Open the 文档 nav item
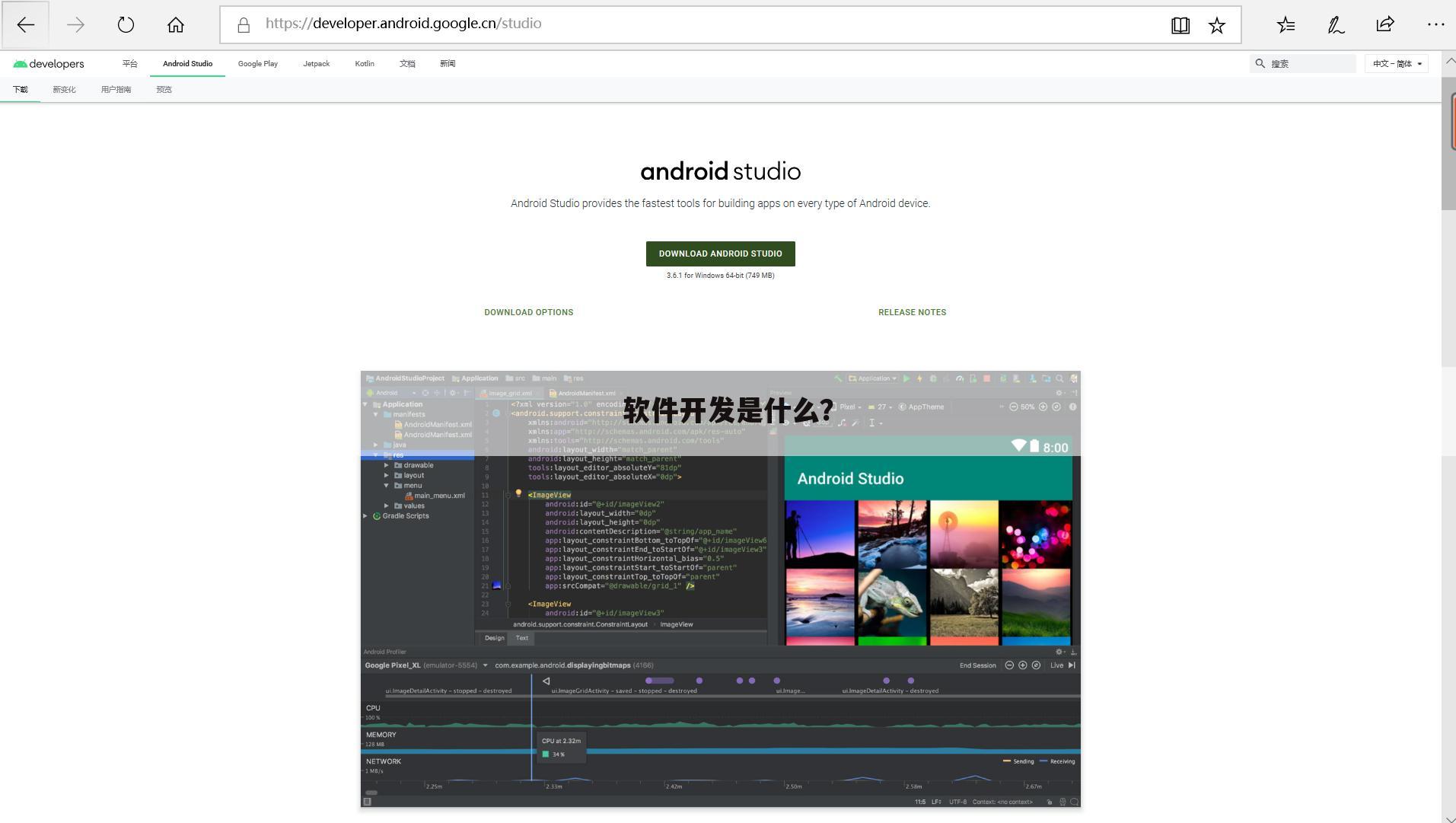Screen dimensions: 1456x823 point(407,64)
